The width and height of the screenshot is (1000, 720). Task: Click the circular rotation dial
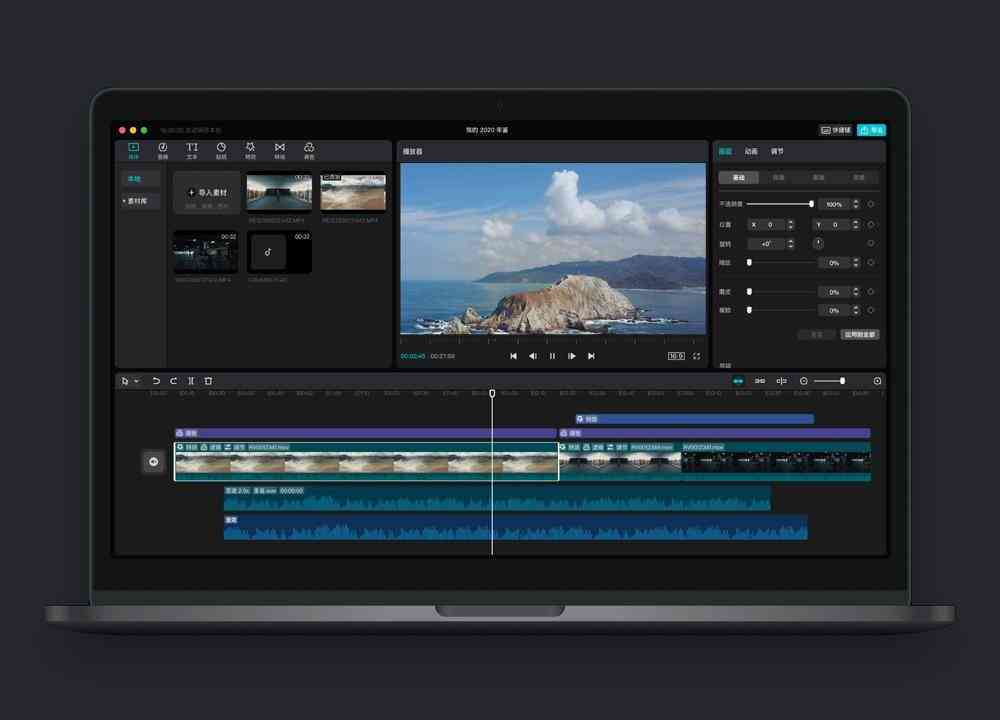(x=818, y=244)
